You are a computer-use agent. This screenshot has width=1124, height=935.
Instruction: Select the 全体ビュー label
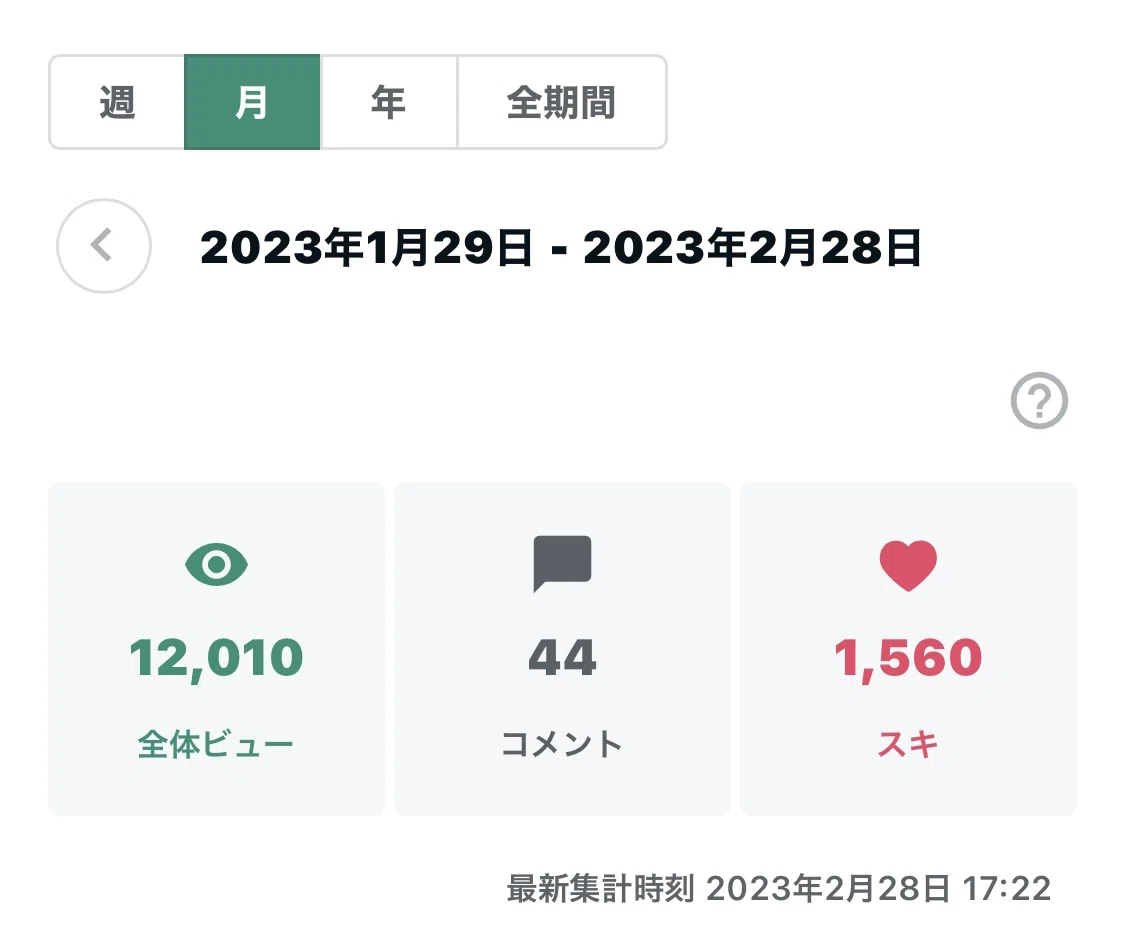click(216, 744)
